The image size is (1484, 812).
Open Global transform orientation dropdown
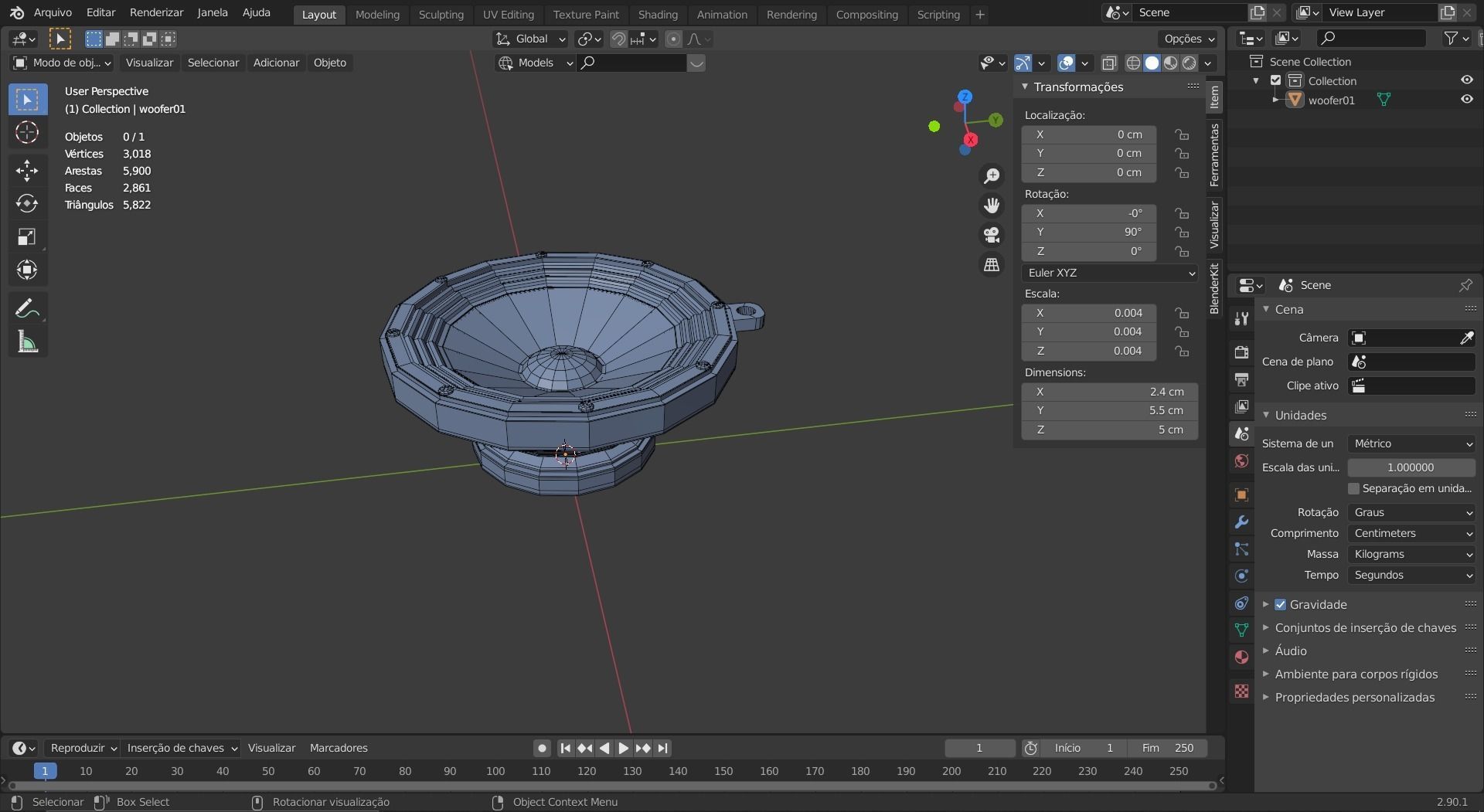point(530,39)
